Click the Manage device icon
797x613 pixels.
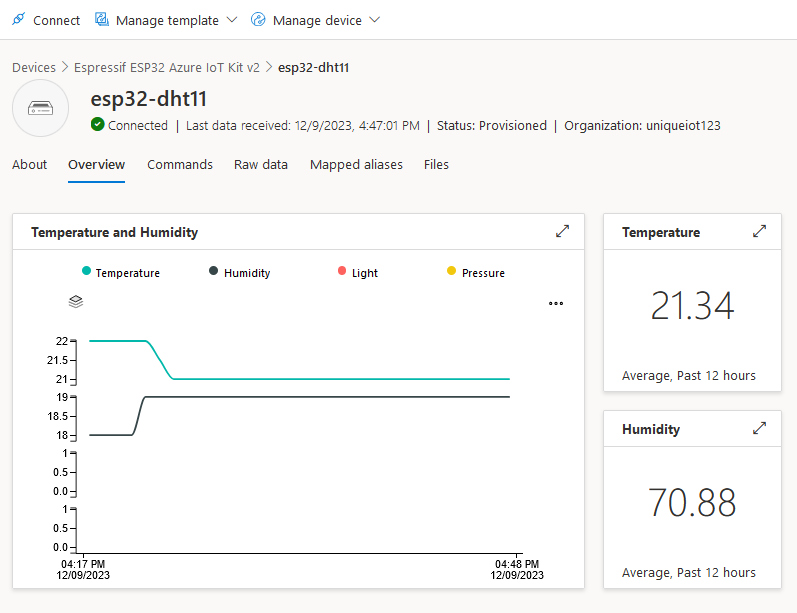click(258, 20)
